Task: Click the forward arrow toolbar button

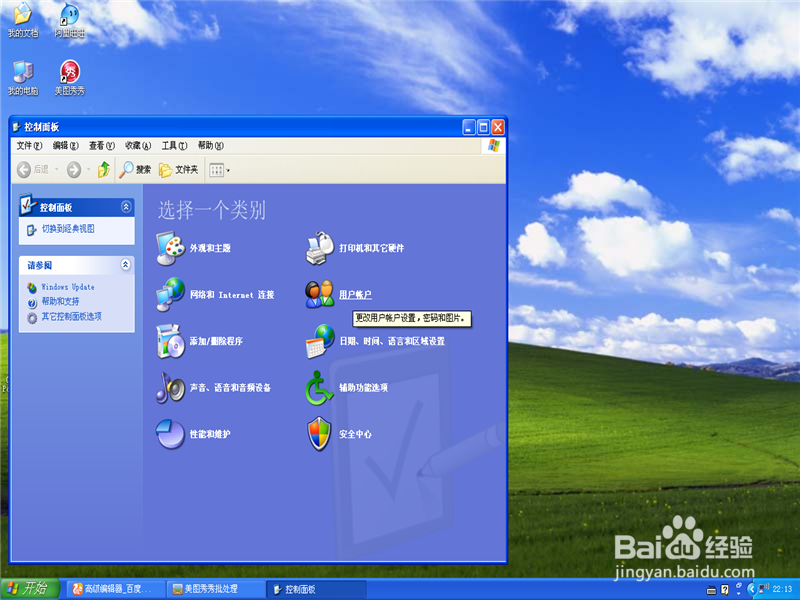Action: point(74,169)
